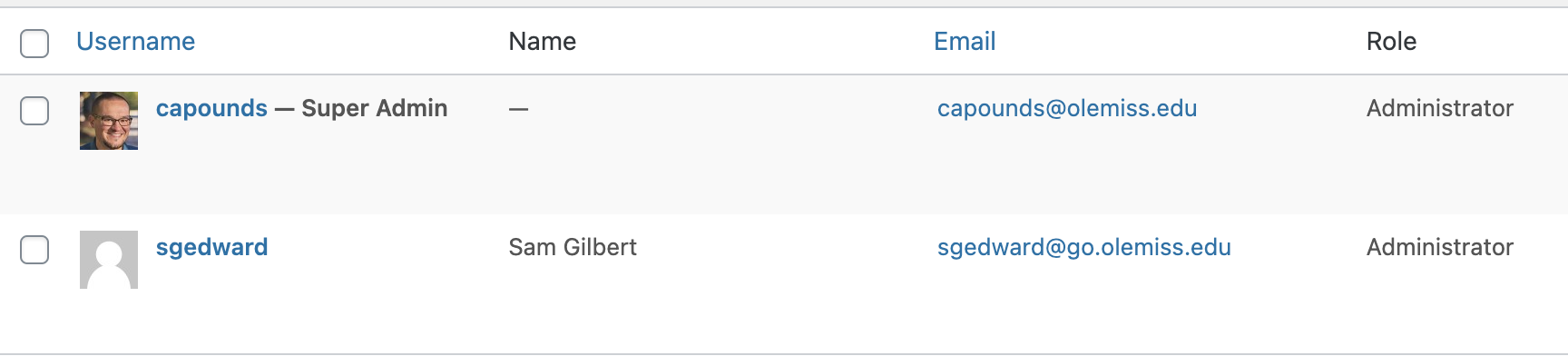1568x356 pixels.
Task: Click the Super Admin label text
Action: (x=374, y=108)
